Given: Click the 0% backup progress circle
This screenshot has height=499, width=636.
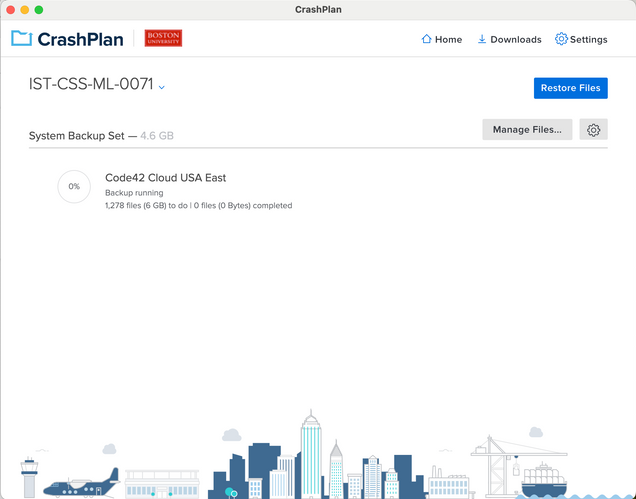Looking at the screenshot, I should (74, 187).
